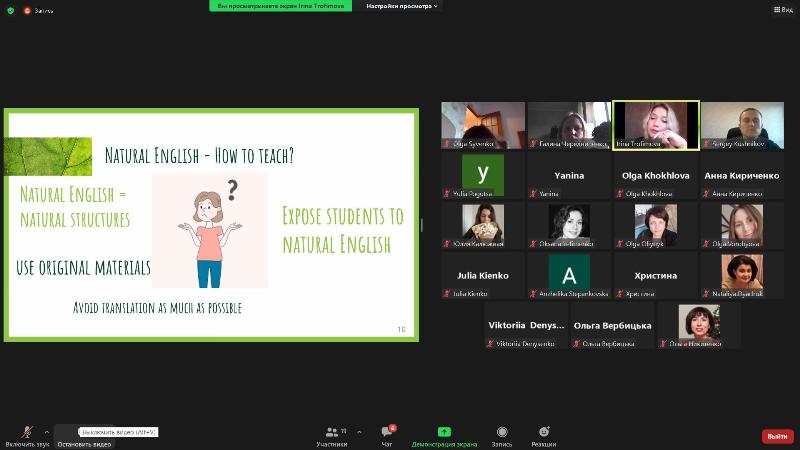Click muted mic icon beside Viktoriia Denysenko label

pyautogui.click(x=490, y=344)
